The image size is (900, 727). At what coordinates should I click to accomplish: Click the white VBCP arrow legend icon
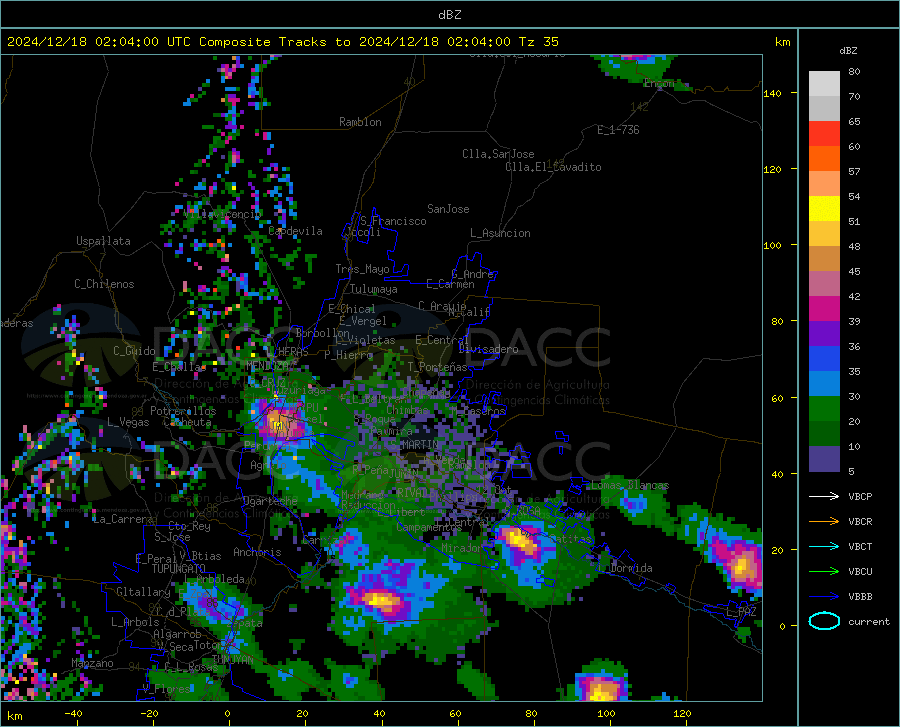click(x=824, y=496)
